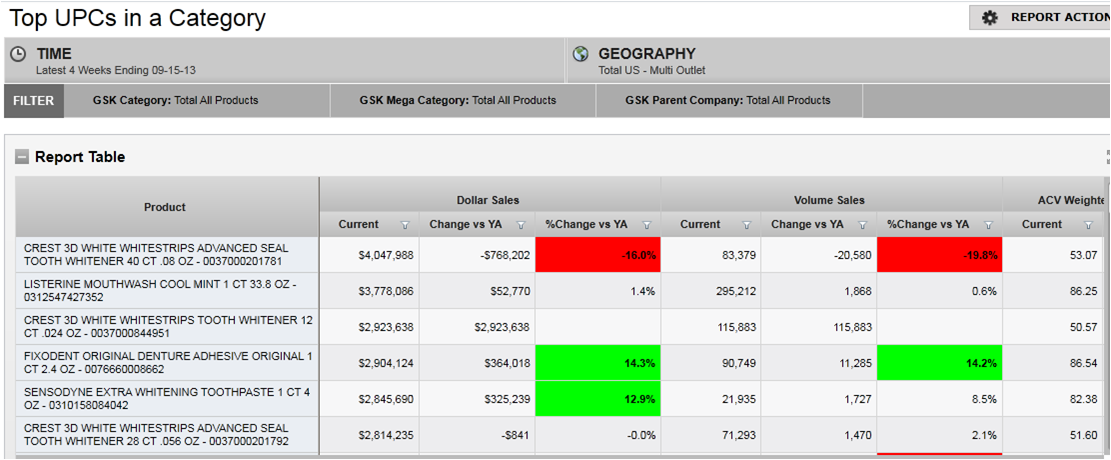The image size is (1111, 460).
Task: Click the clock icon beside TIME
Action: click(19, 54)
